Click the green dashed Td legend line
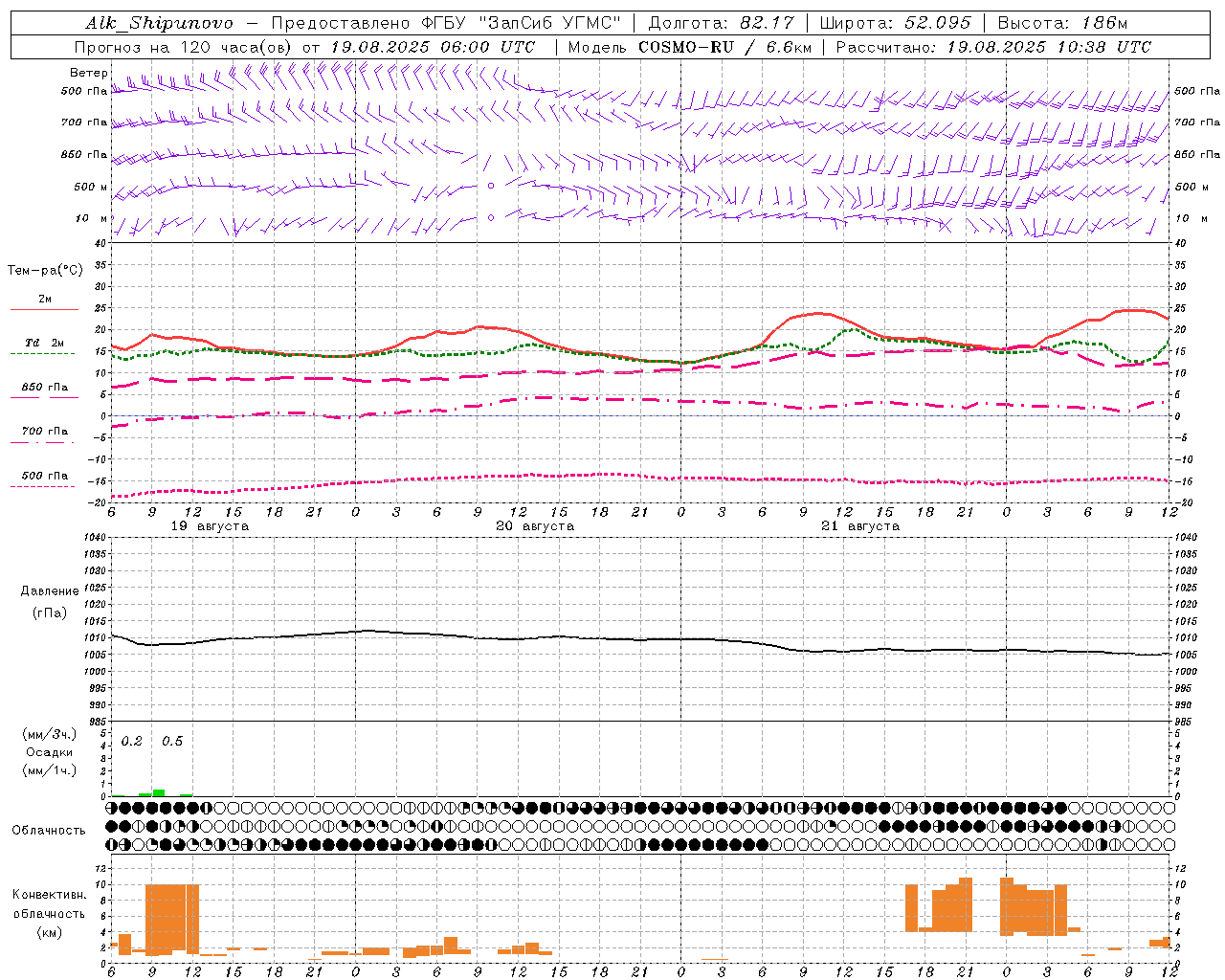 click(42, 353)
